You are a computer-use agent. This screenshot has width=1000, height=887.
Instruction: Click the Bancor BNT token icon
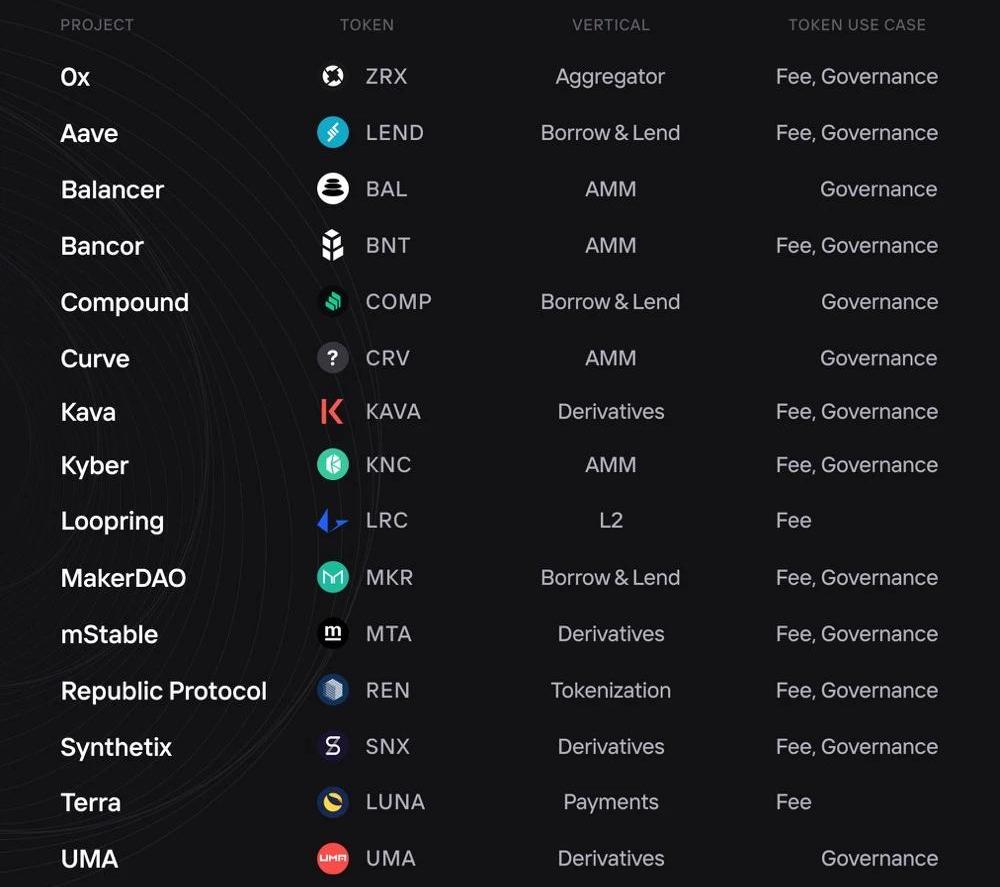(x=332, y=246)
